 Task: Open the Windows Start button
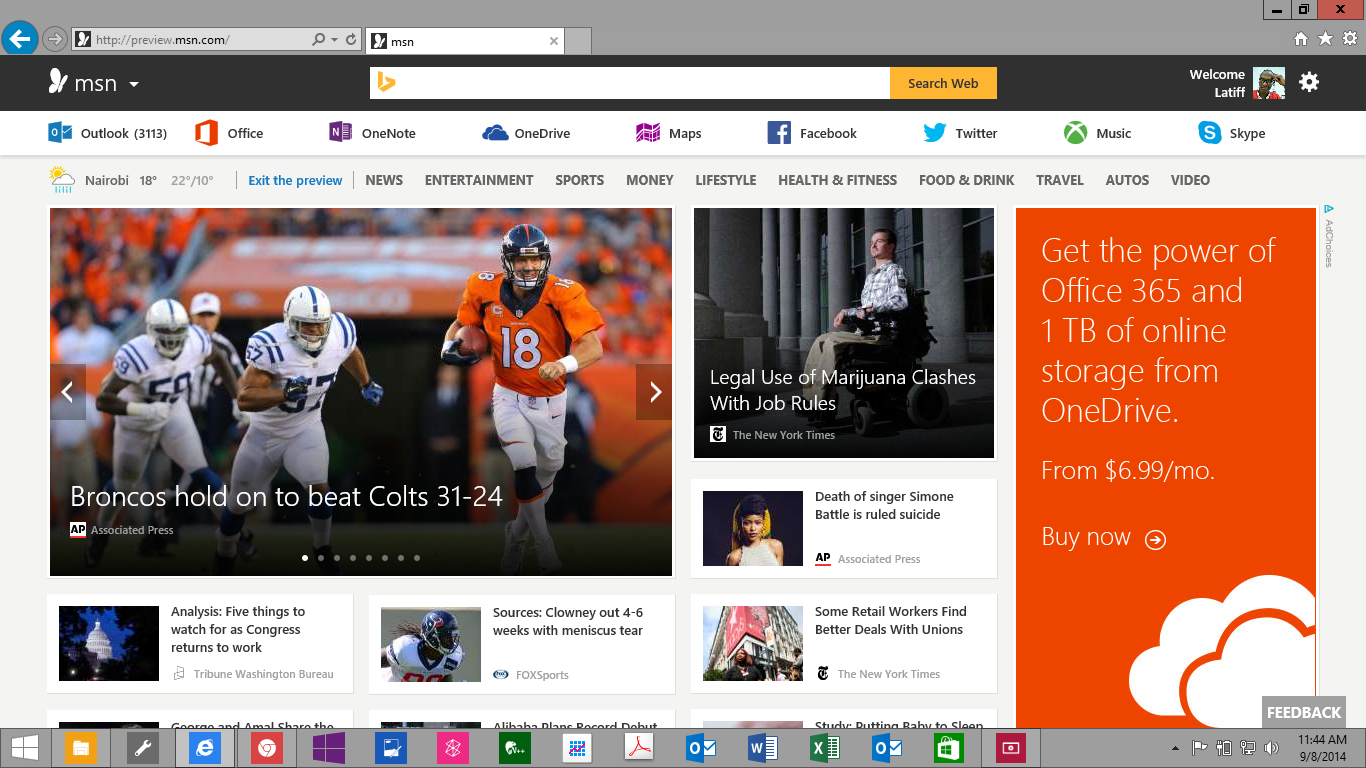coord(25,747)
